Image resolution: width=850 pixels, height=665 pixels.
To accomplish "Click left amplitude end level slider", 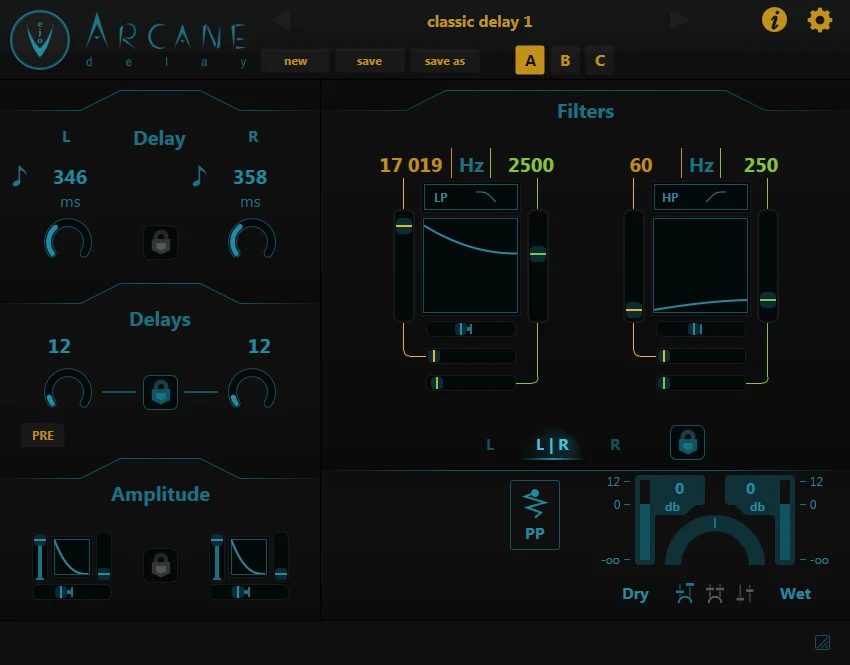I will coord(104,557).
